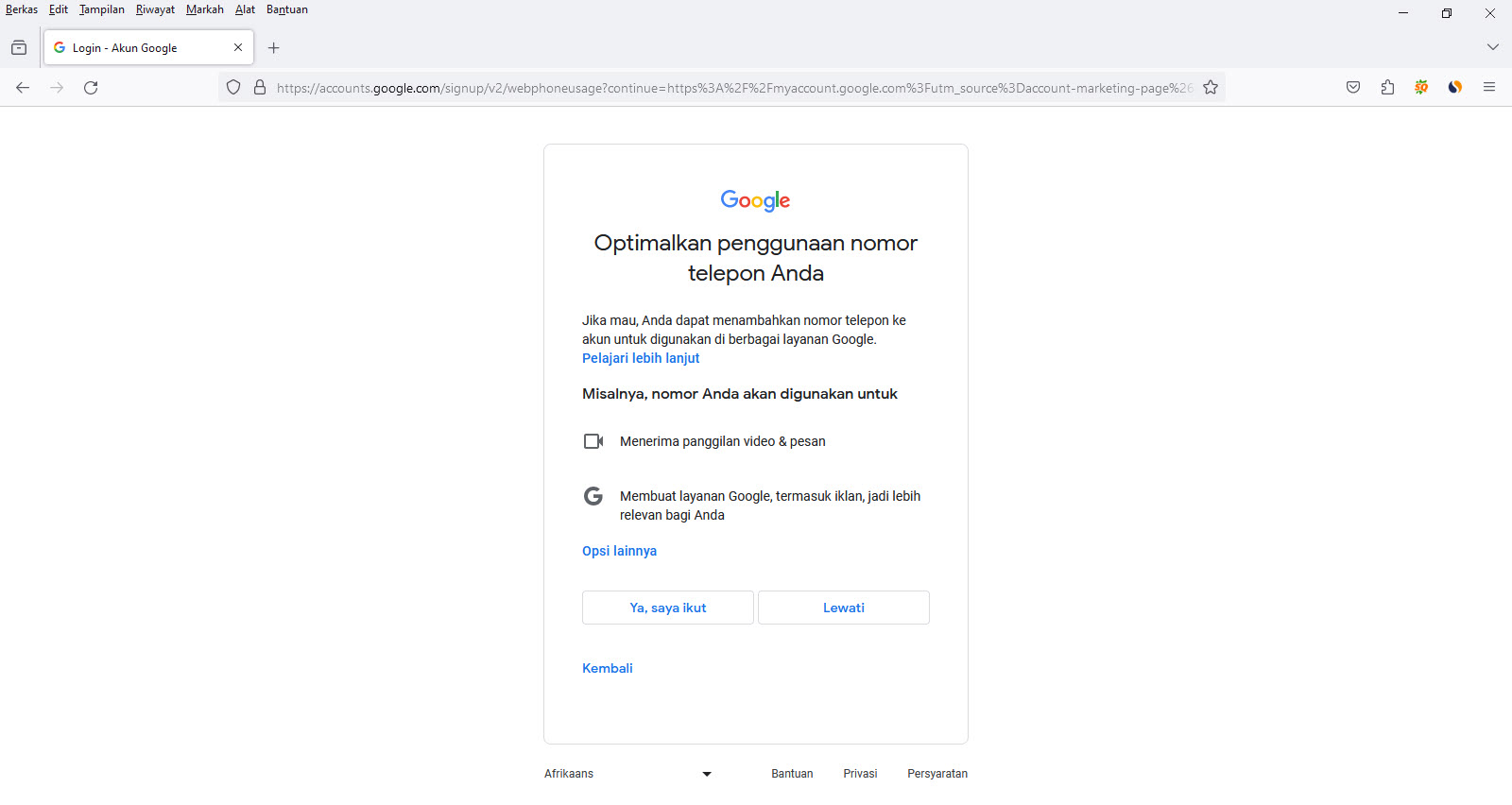1512x805 pixels.
Task: Expand Opsi lainnya options
Action: click(x=619, y=551)
